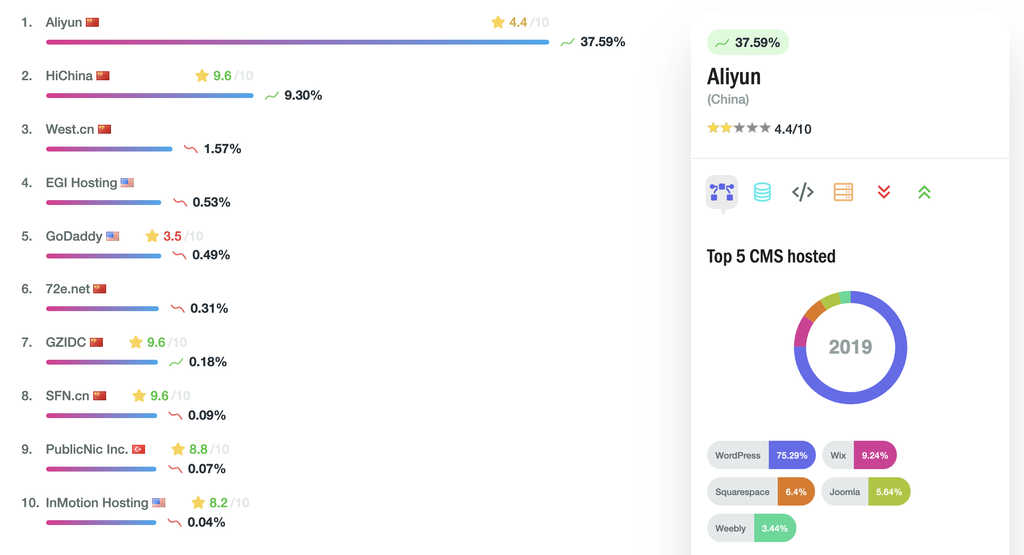Open the PublicNic Inc. provider entry
The height and width of the screenshot is (555, 1024).
point(87,449)
